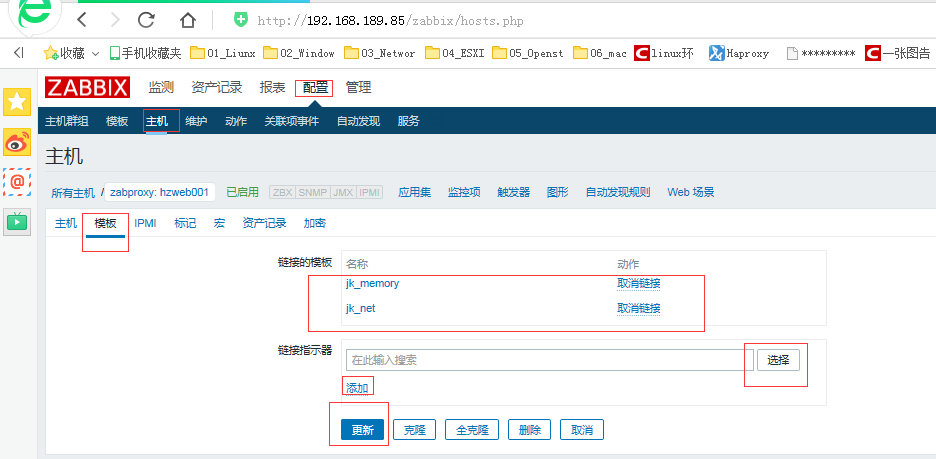Open the 监控项 link

464,192
